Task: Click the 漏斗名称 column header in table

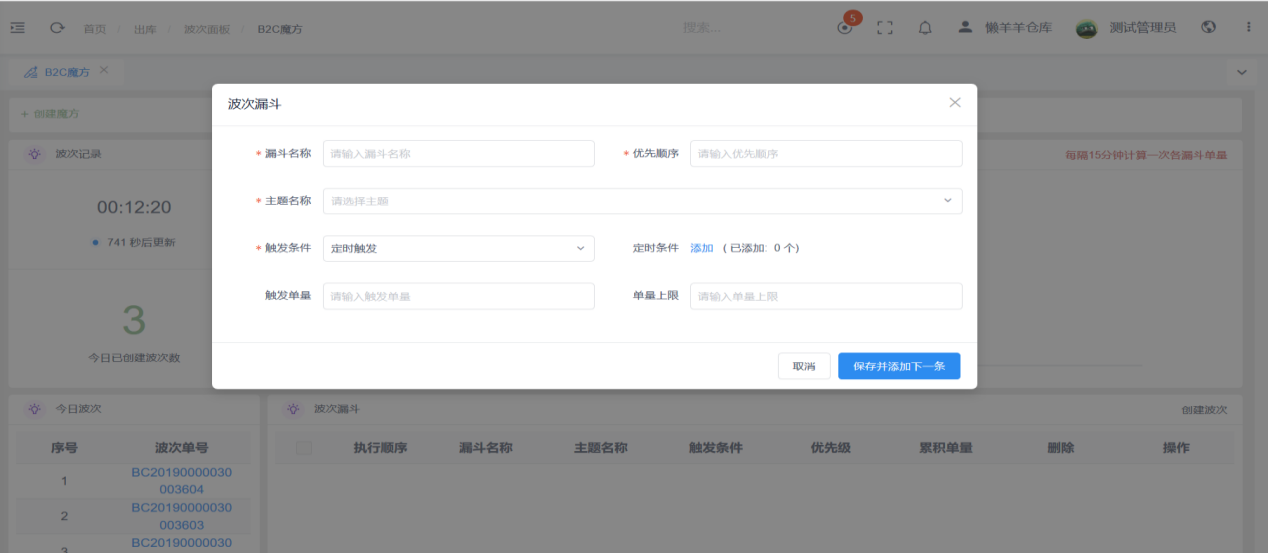Action: [x=485, y=448]
